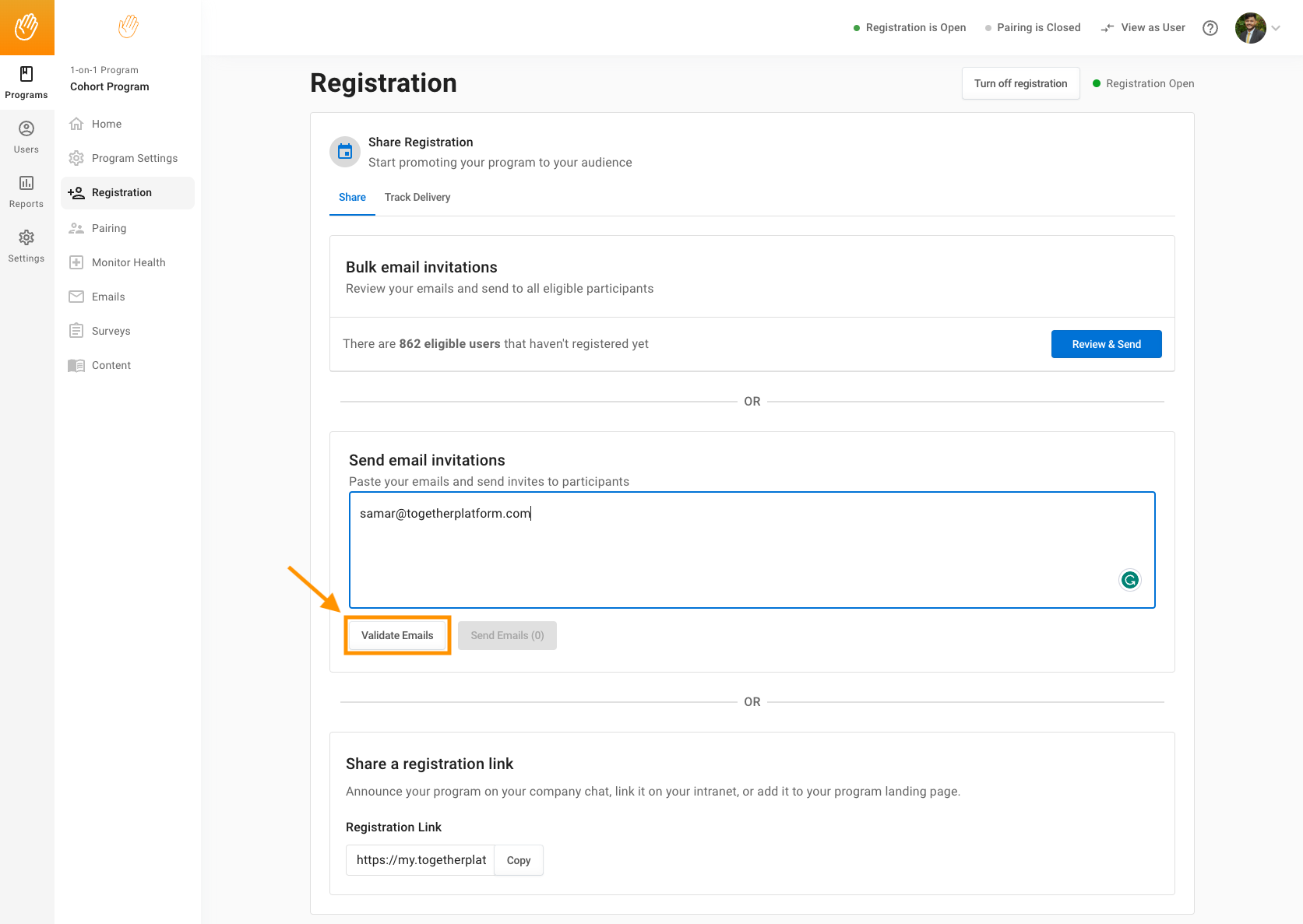
Task: Open the help question mark icon
Action: pyautogui.click(x=1210, y=28)
